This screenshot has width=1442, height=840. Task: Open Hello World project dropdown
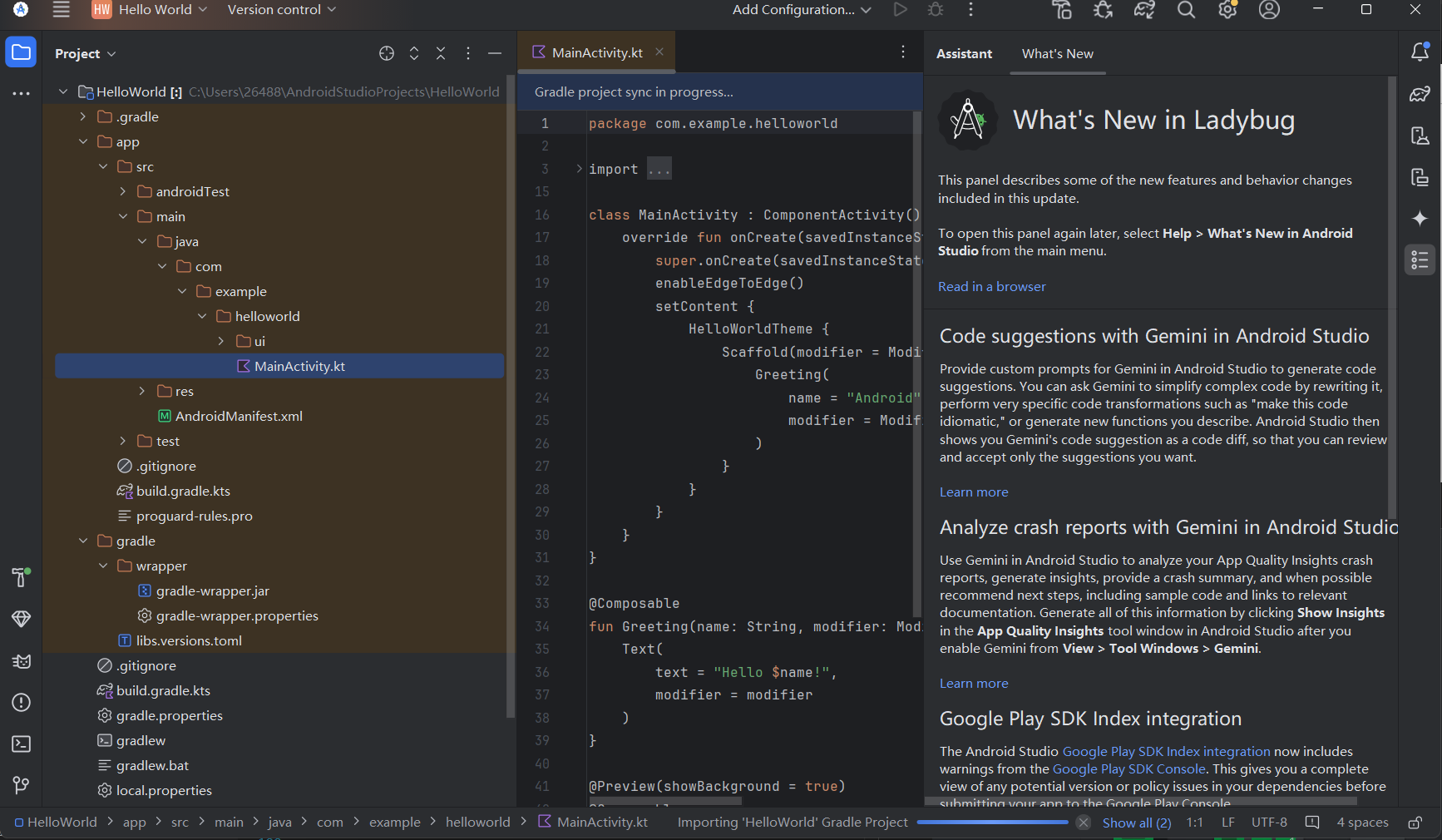pyautogui.click(x=151, y=10)
